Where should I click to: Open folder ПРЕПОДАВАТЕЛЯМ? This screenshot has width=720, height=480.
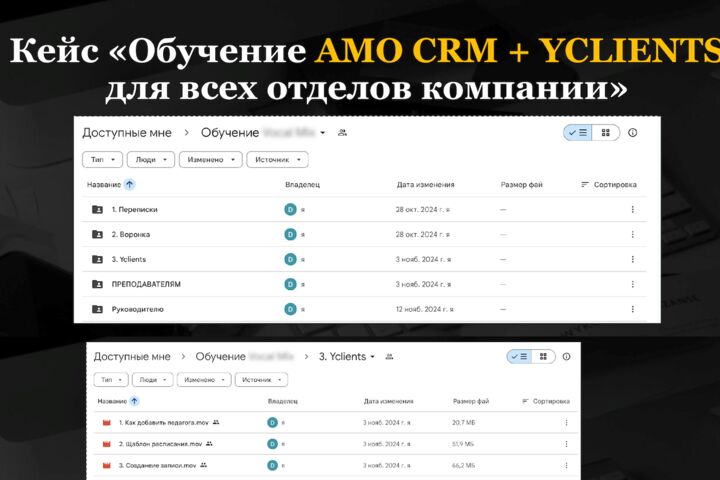(146, 284)
